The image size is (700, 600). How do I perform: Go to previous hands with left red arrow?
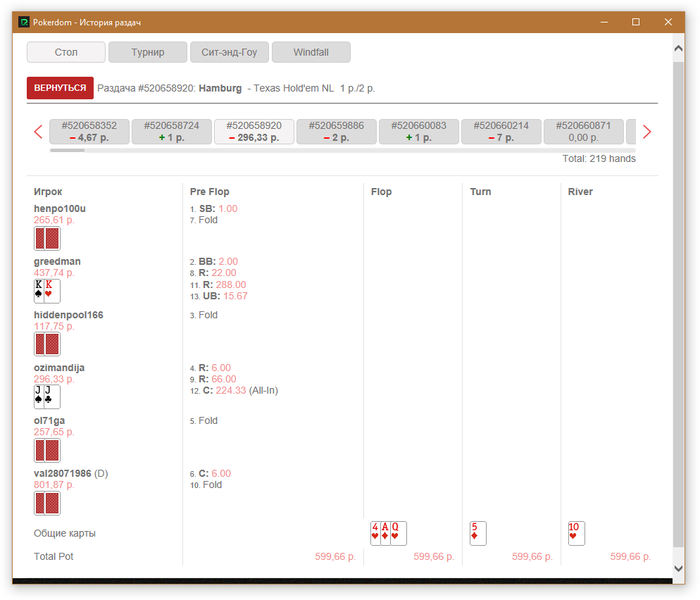click(38, 132)
